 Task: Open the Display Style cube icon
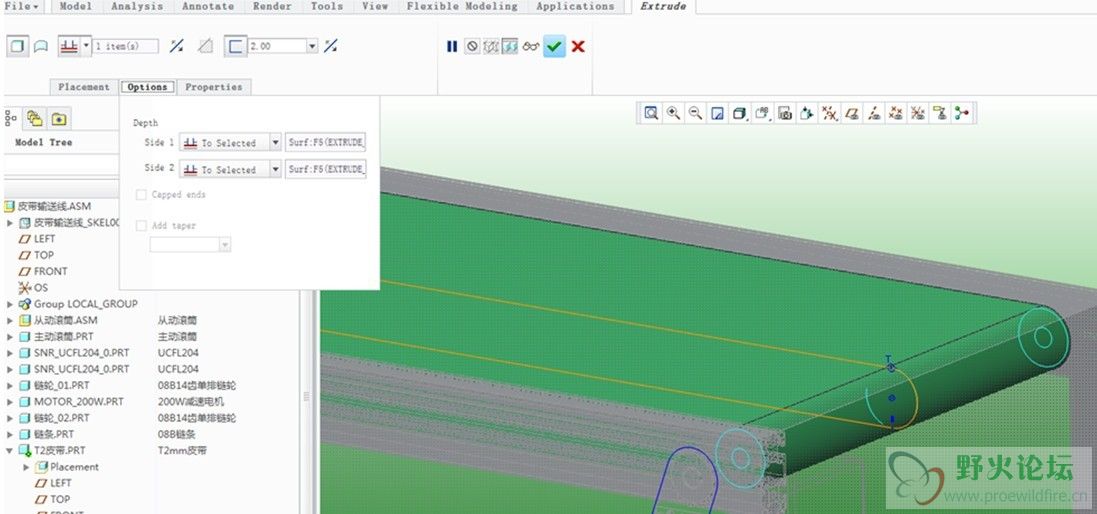(739, 113)
